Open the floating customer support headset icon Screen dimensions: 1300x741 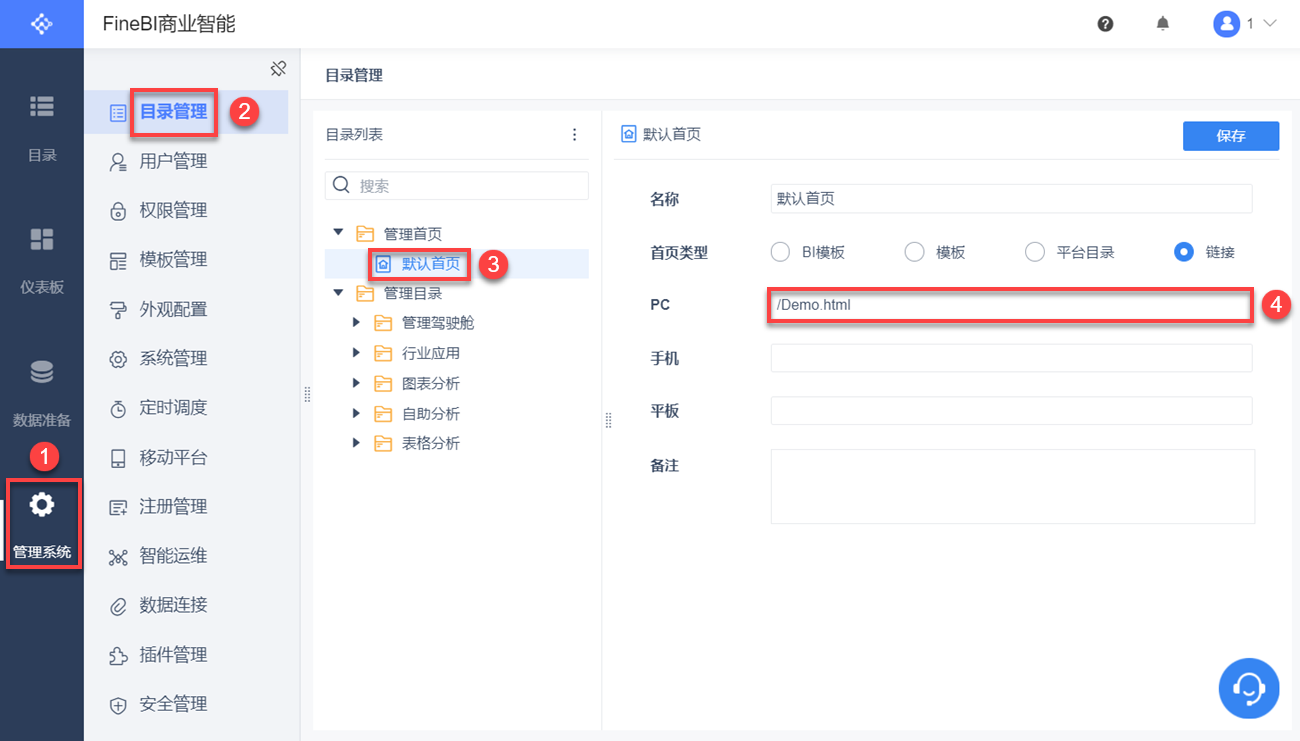pyautogui.click(x=1248, y=688)
